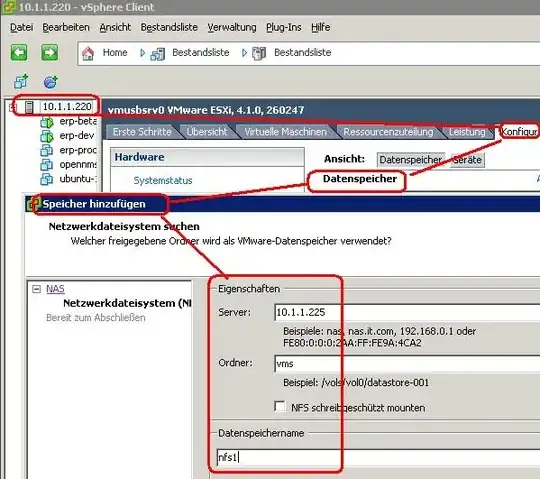The width and height of the screenshot is (540, 479).
Task: Click ubuntu VM icon
Action: pos(47,179)
